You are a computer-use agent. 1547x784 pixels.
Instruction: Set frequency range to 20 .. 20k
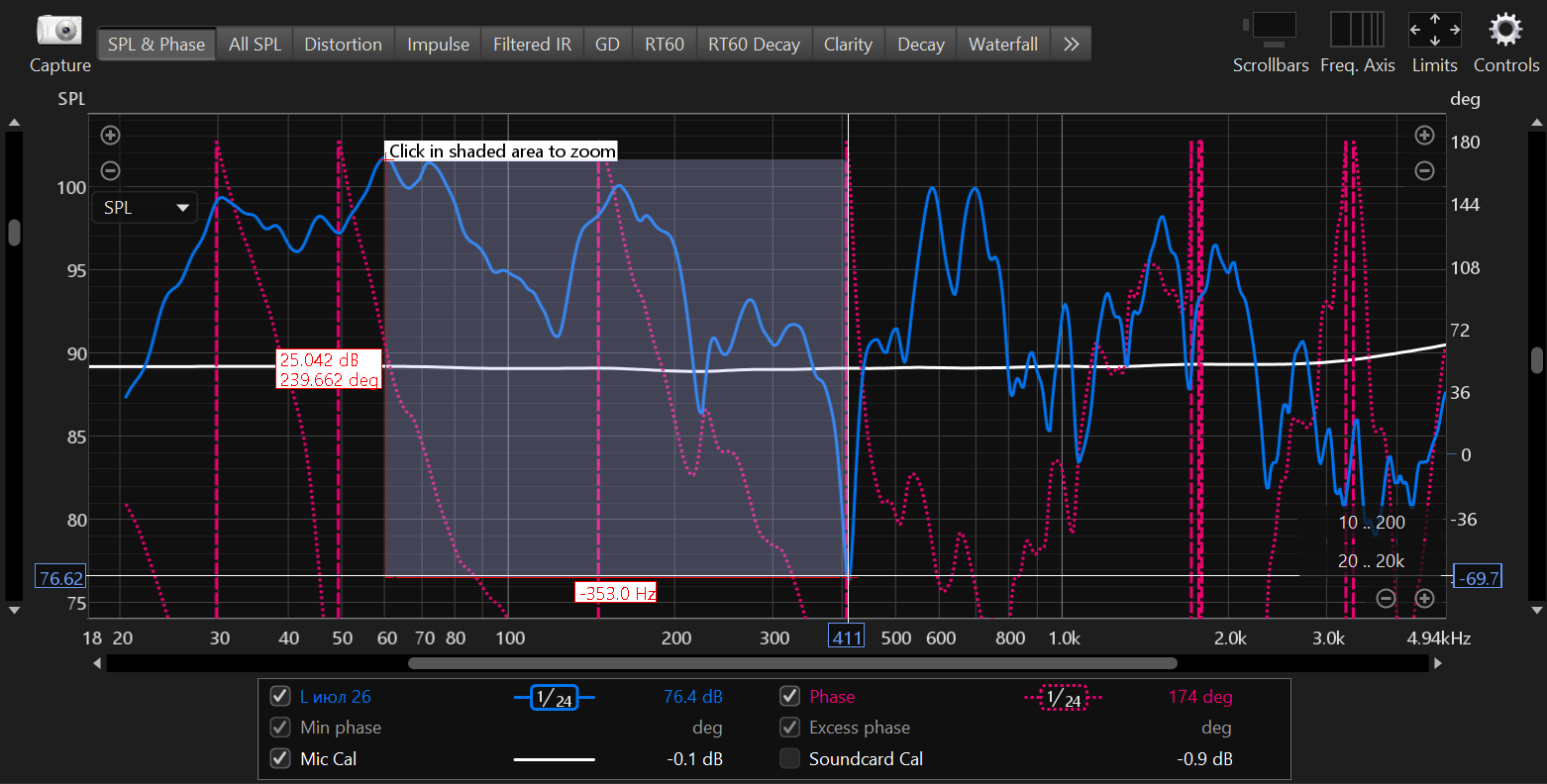pyautogui.click(x=1371, y=560)
